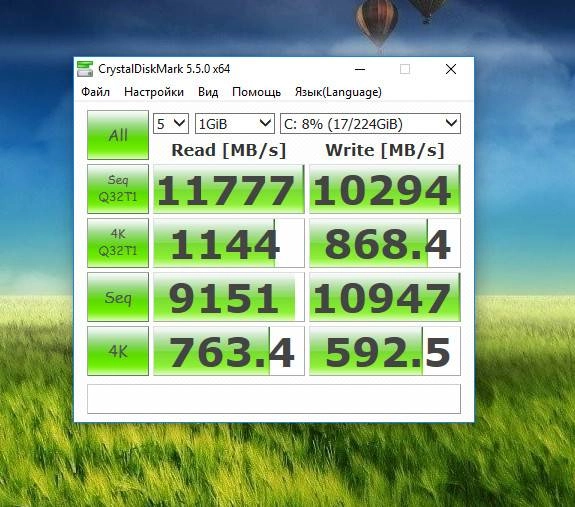Close the CrystalDiskMark window
575x507 pixels.
pyautogui.click(x=451, y=69)
